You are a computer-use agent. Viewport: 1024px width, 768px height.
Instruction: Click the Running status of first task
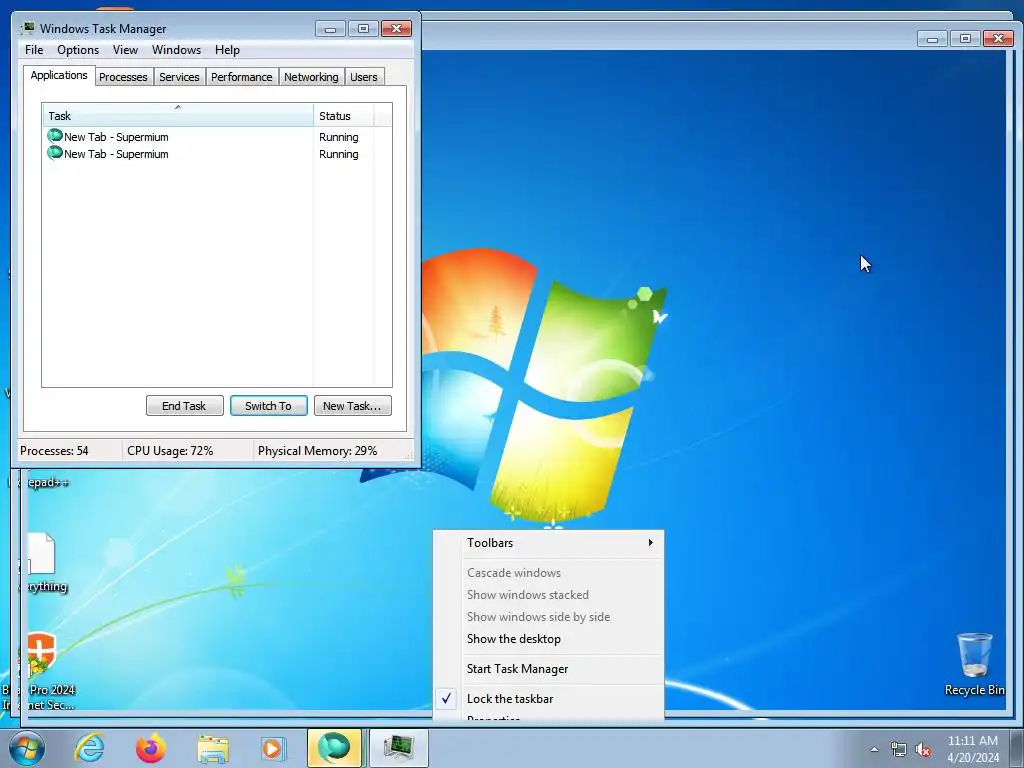[x=338, y=137]
